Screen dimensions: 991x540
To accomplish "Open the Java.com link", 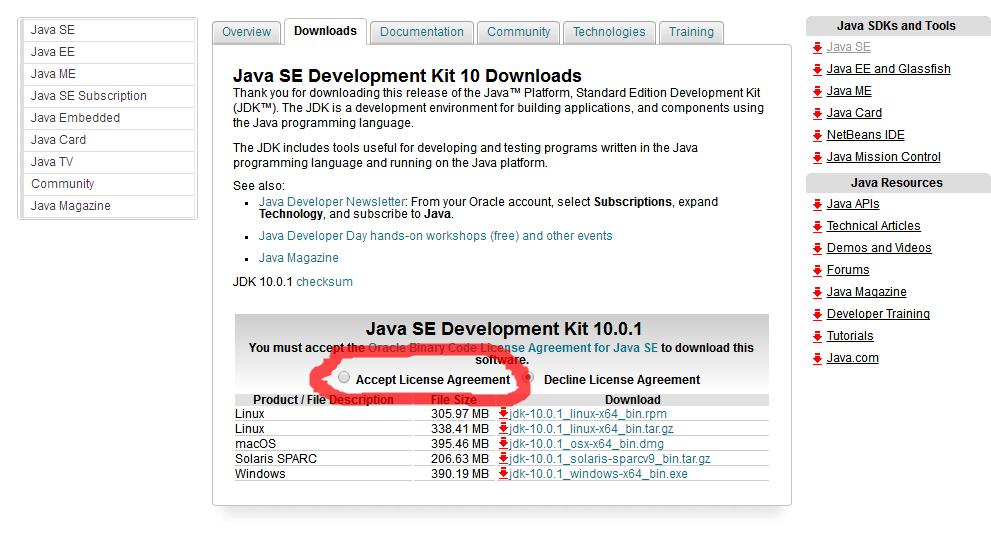I will pyautogui.click(x=853, y=358).
